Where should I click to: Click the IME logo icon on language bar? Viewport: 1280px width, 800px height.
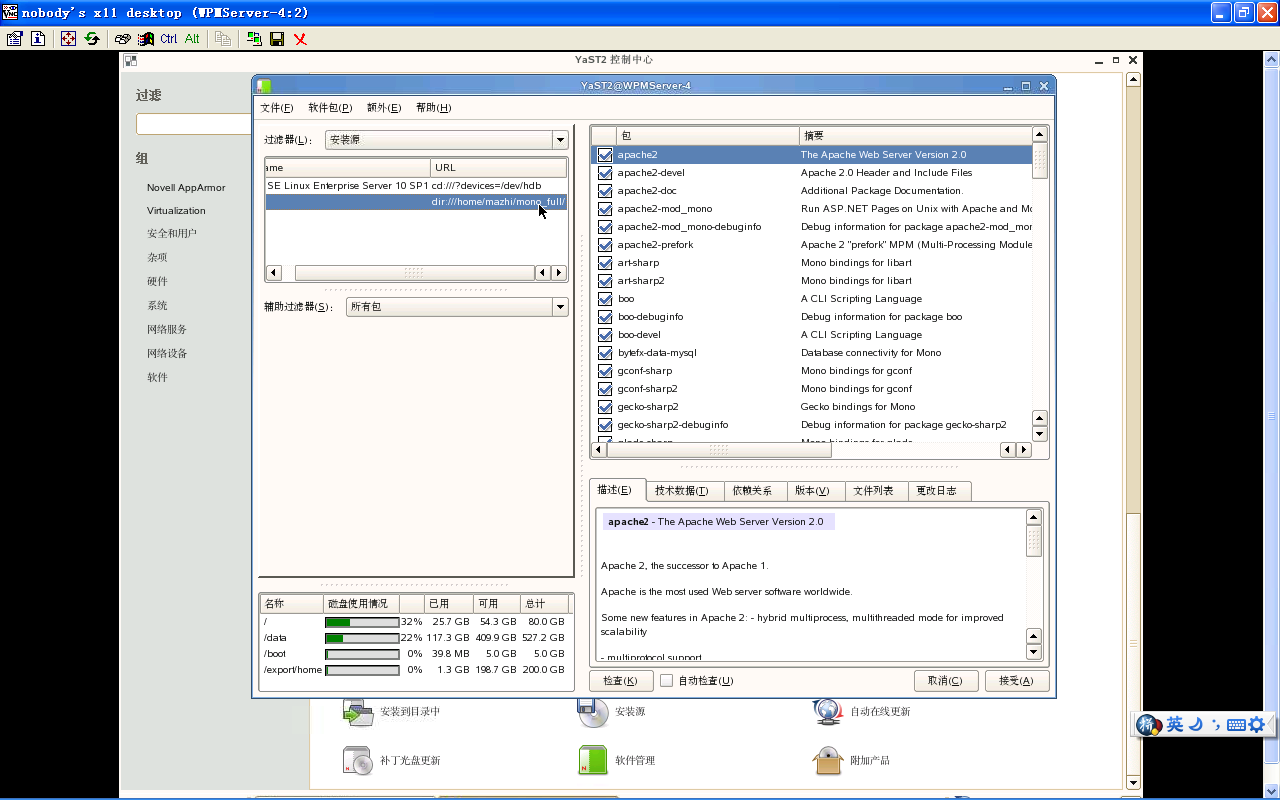pos(1149,725)
